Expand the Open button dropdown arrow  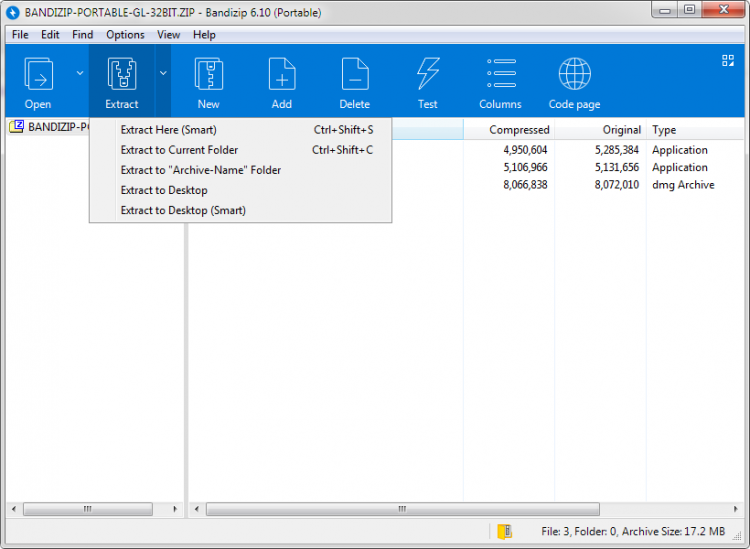[80, 73]
